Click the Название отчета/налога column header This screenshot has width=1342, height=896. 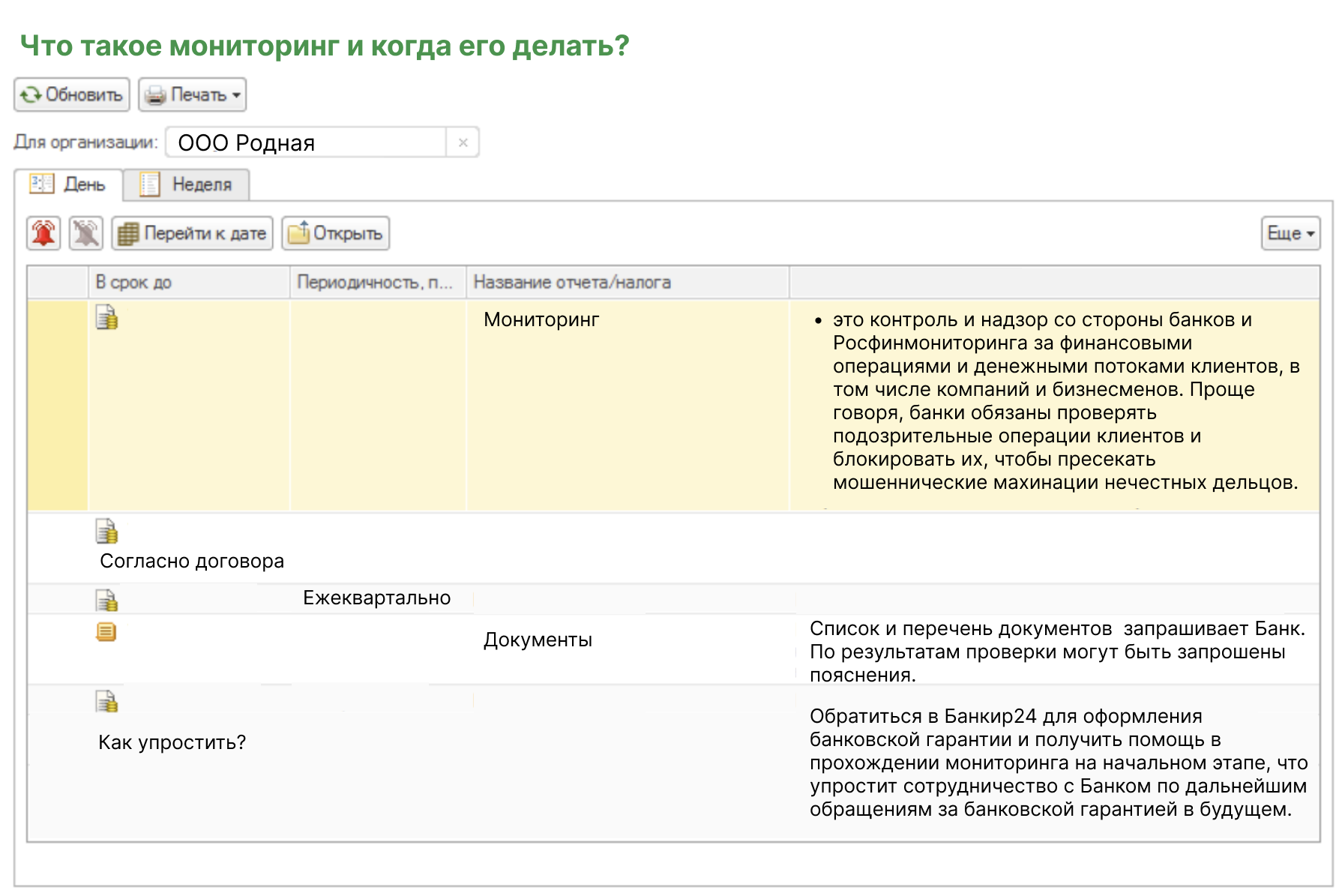(627, 283)
